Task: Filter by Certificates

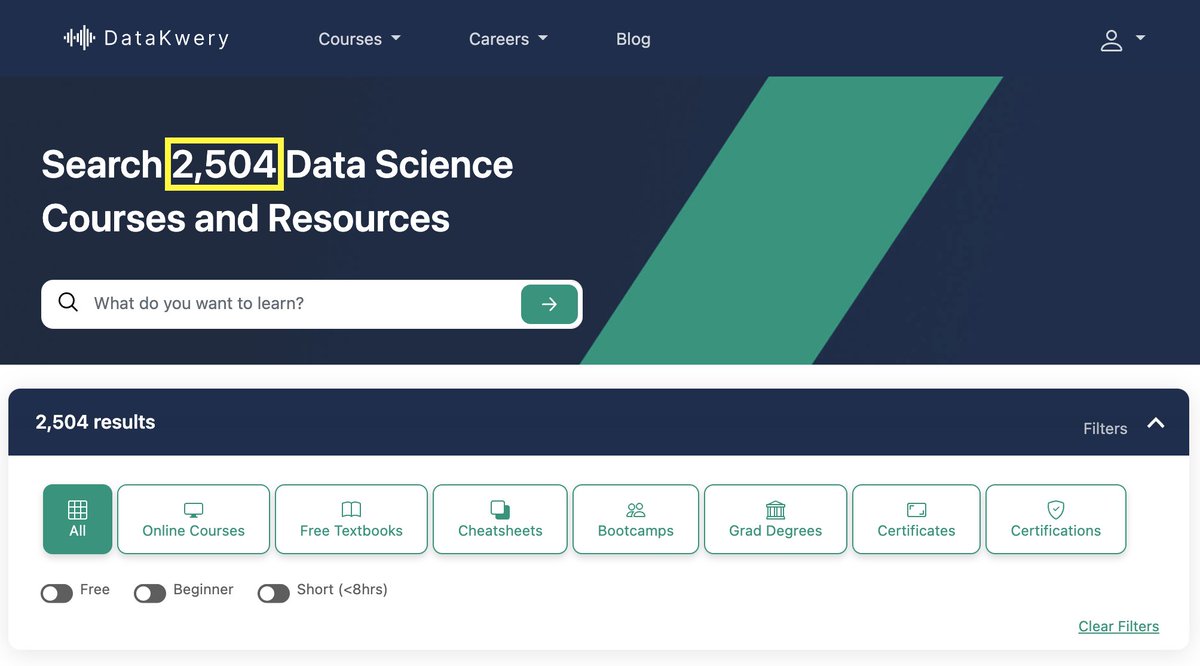Action: (x=916, y=519)
